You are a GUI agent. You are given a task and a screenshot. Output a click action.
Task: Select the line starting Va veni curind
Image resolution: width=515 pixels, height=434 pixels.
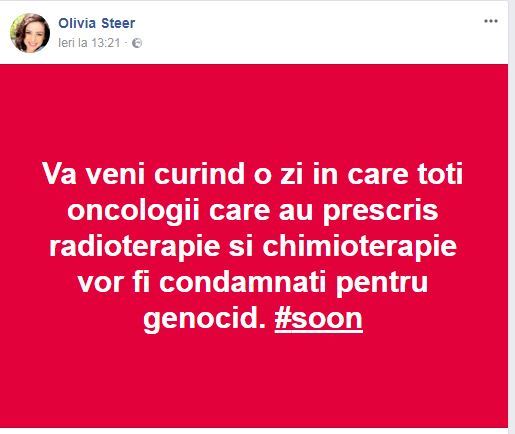253,174
